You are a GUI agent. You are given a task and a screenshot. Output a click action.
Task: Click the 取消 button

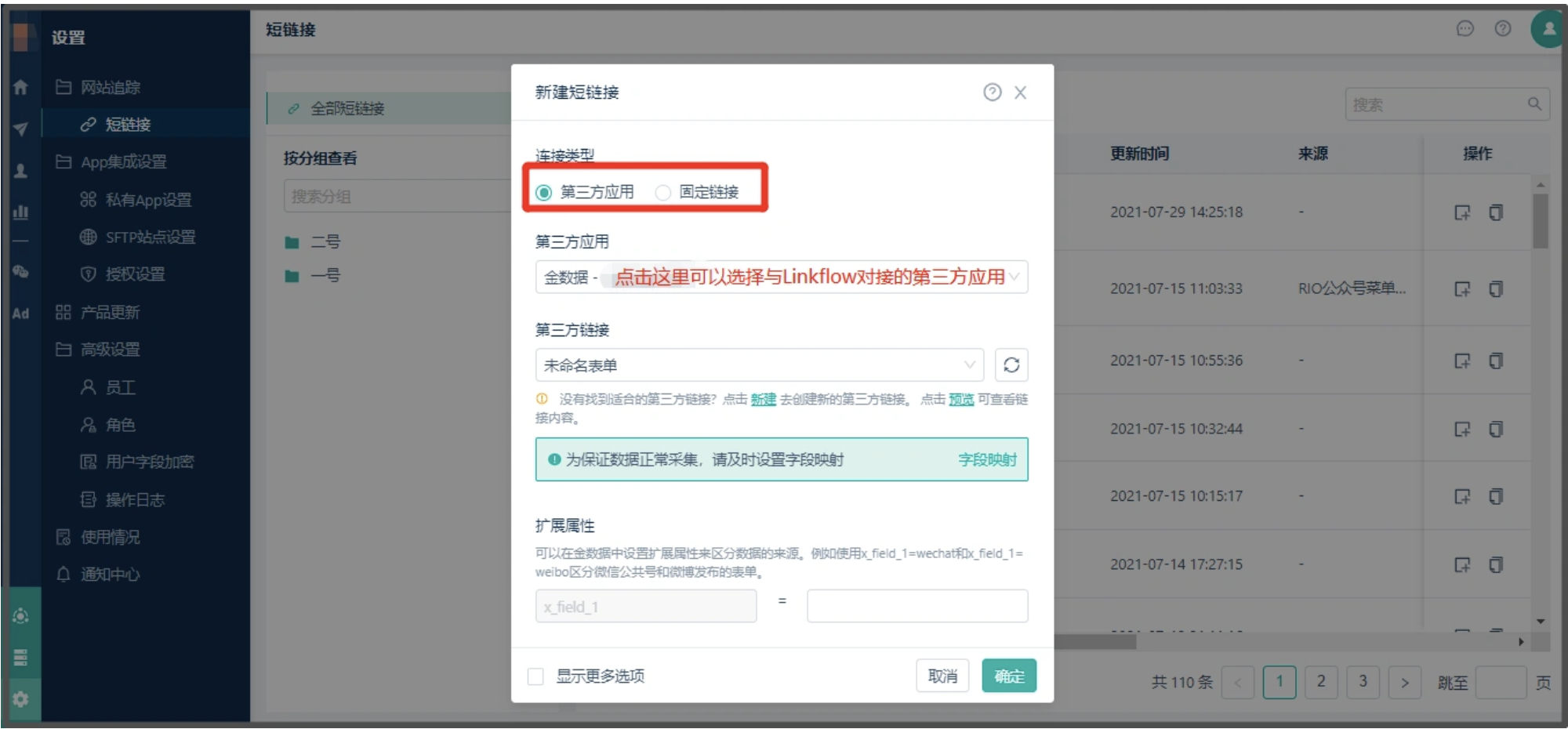click(x=942, y=676)
